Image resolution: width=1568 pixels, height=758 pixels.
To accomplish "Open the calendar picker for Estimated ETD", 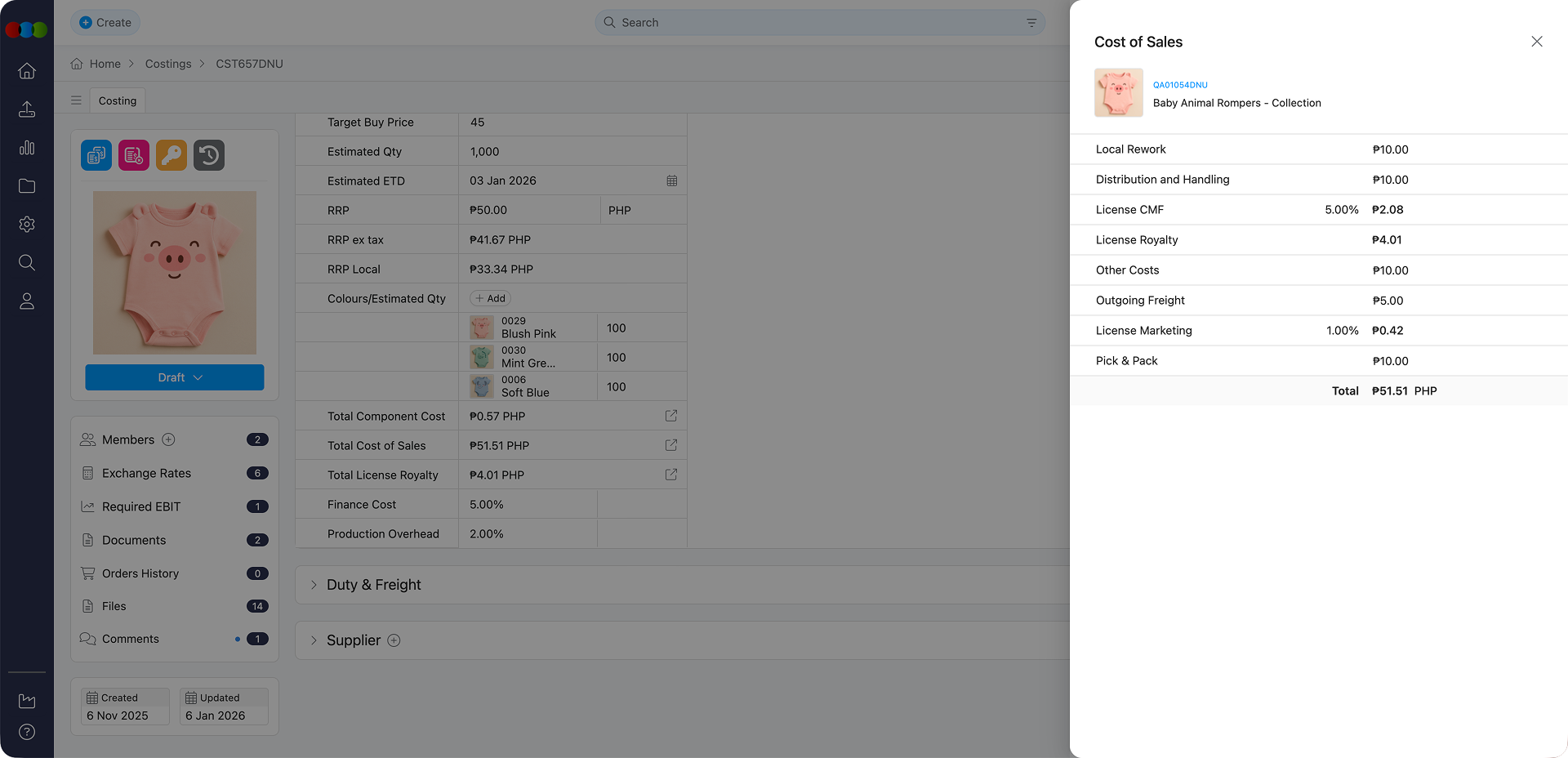I will (x=672, y=181).
